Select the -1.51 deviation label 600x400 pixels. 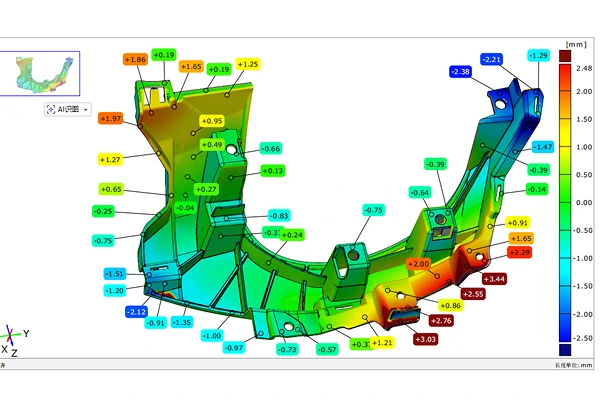(x=115, y=274)
